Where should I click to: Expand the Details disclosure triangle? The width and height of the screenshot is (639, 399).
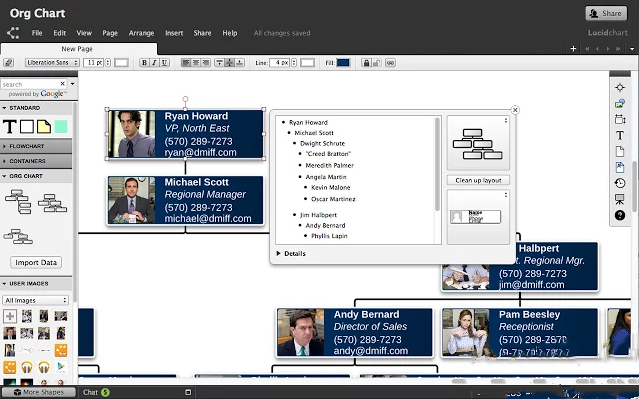tap(278, 253)
